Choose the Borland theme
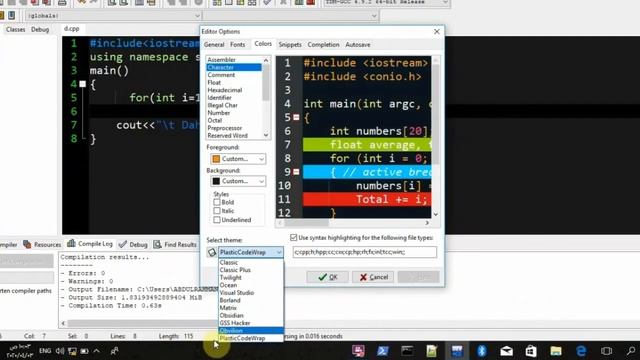The width and height of the screenshot is (640, 360). tap(251, 300)
